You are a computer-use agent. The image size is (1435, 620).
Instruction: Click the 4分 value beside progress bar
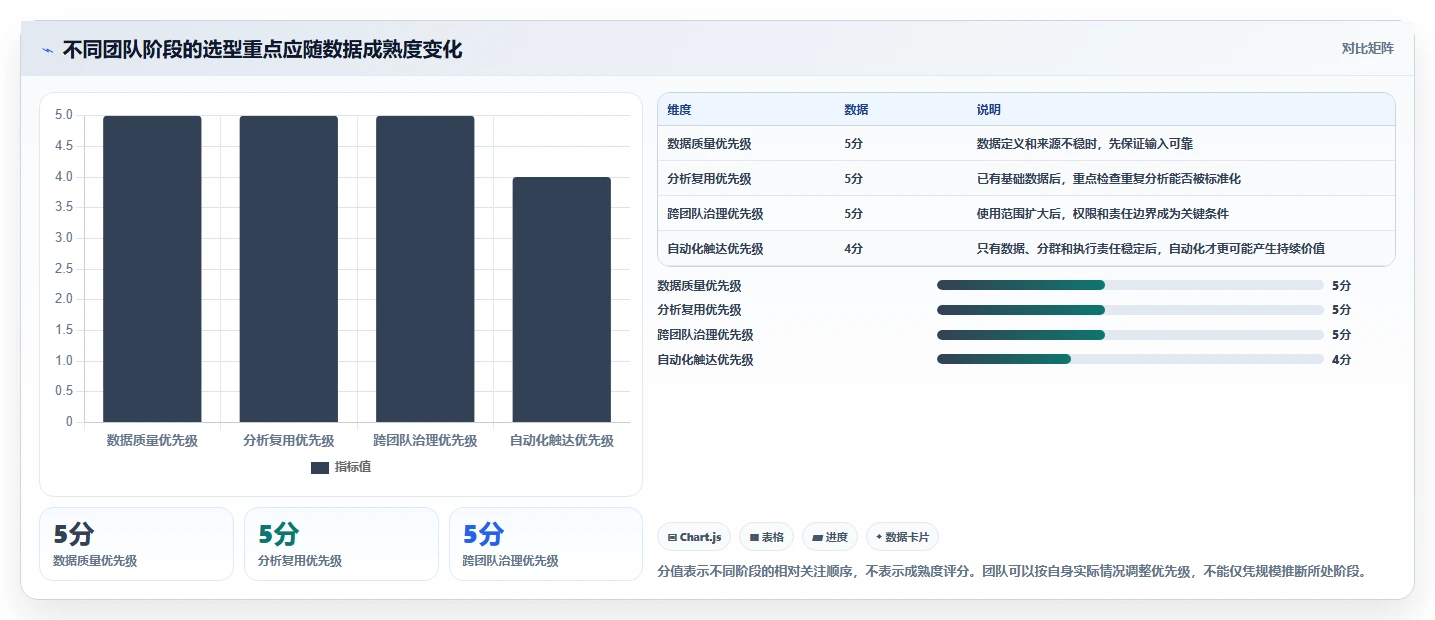(x=1341, y=360)
